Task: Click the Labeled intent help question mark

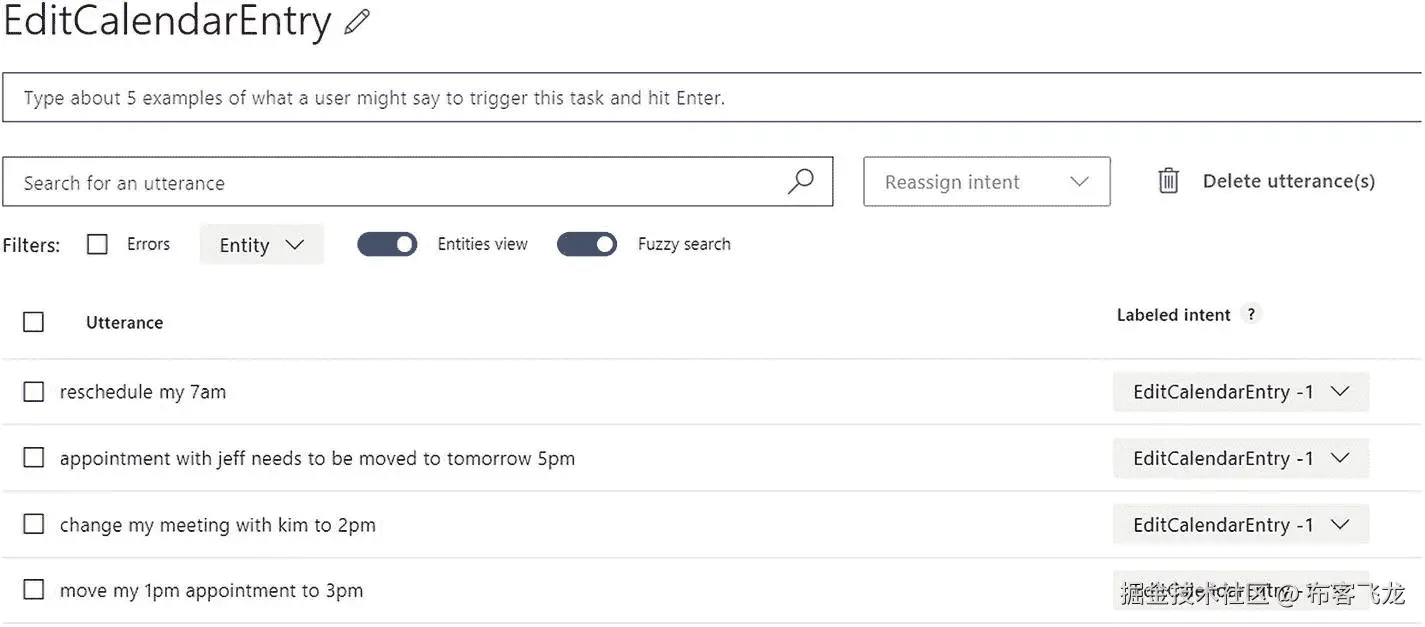Action: (x=1250, y=314)
